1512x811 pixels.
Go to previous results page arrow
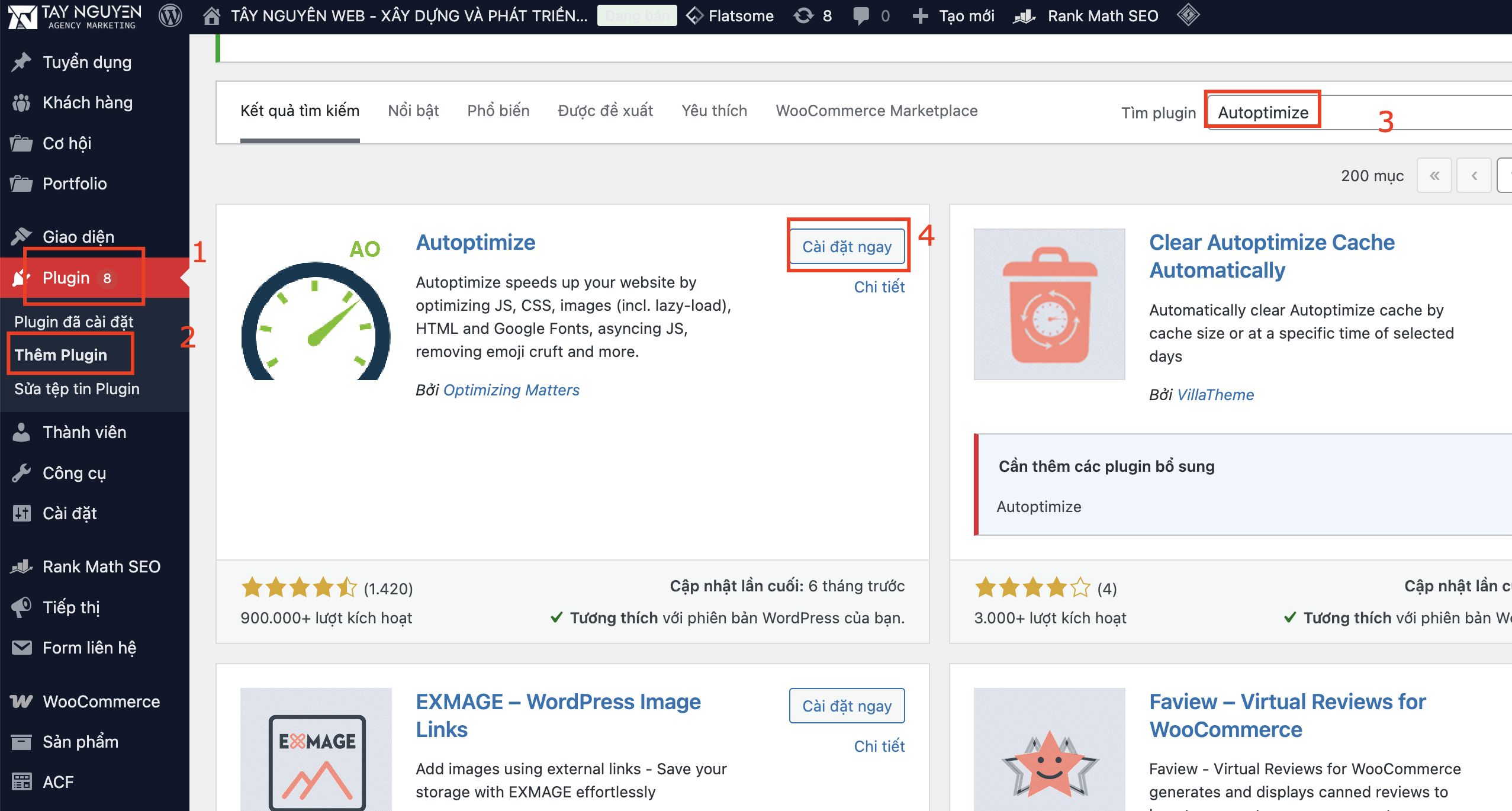pyautogui.click(x=1474, y=176)
